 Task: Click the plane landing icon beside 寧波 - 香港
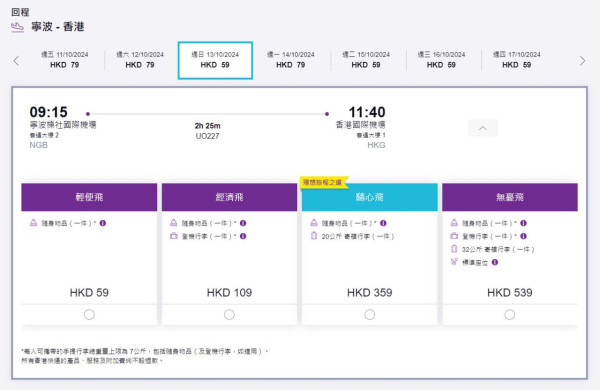click(17, 27)
